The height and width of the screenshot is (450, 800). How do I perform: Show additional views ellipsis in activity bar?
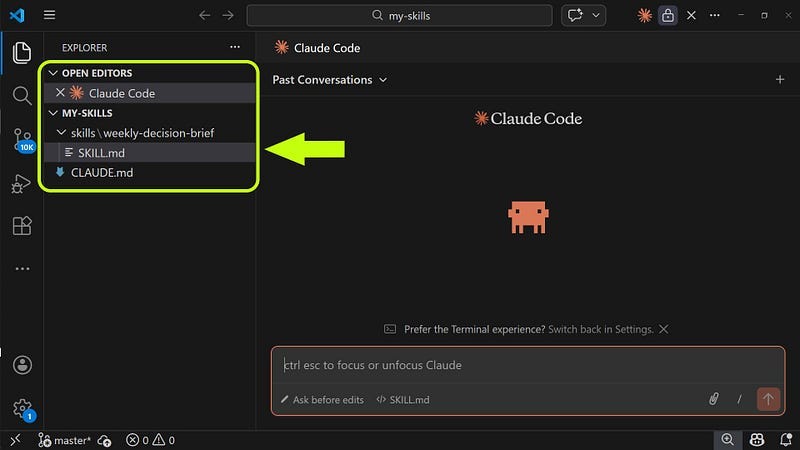tap(22, 268)
